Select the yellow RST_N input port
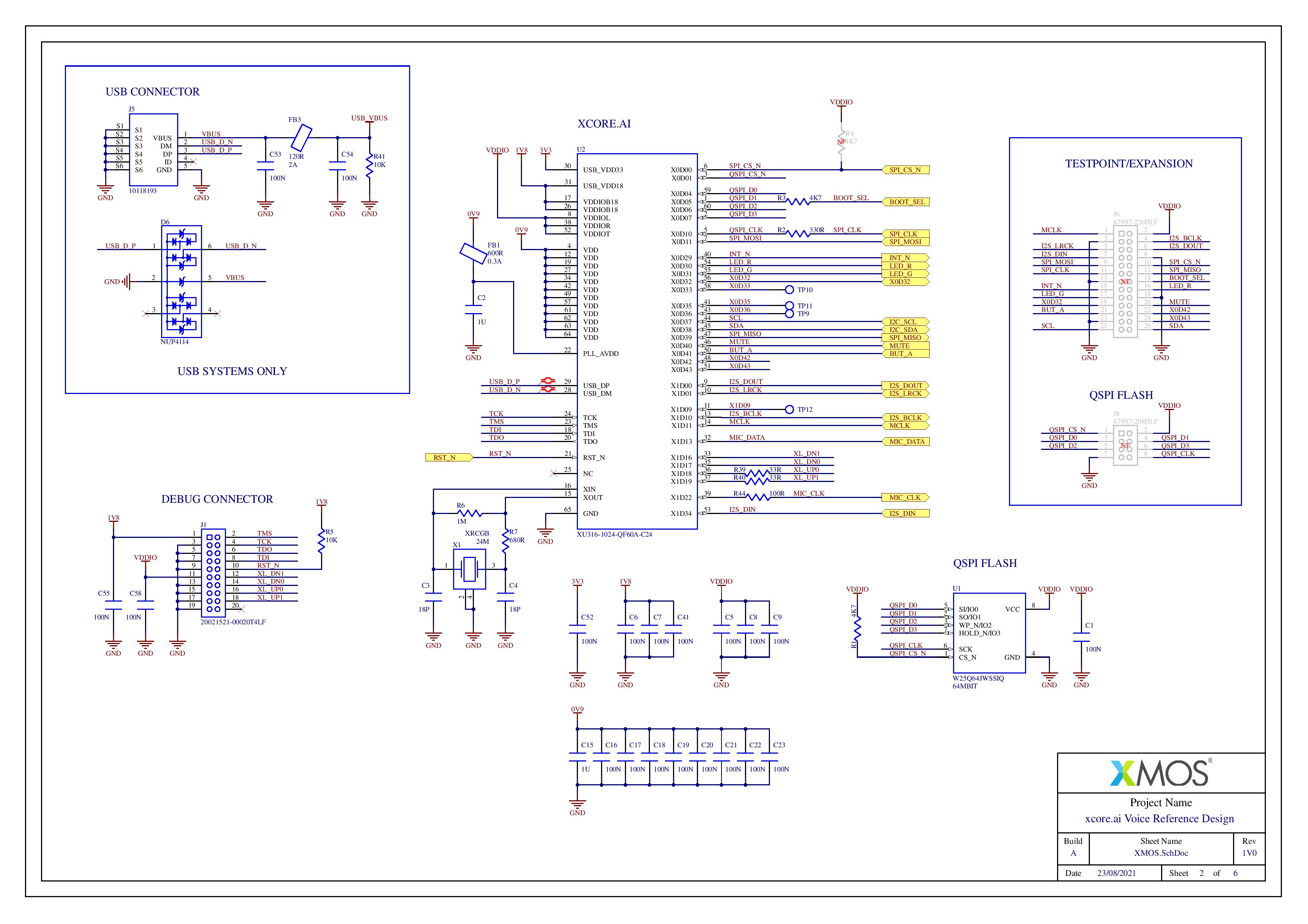1308x924 pixels. [449, 457]
